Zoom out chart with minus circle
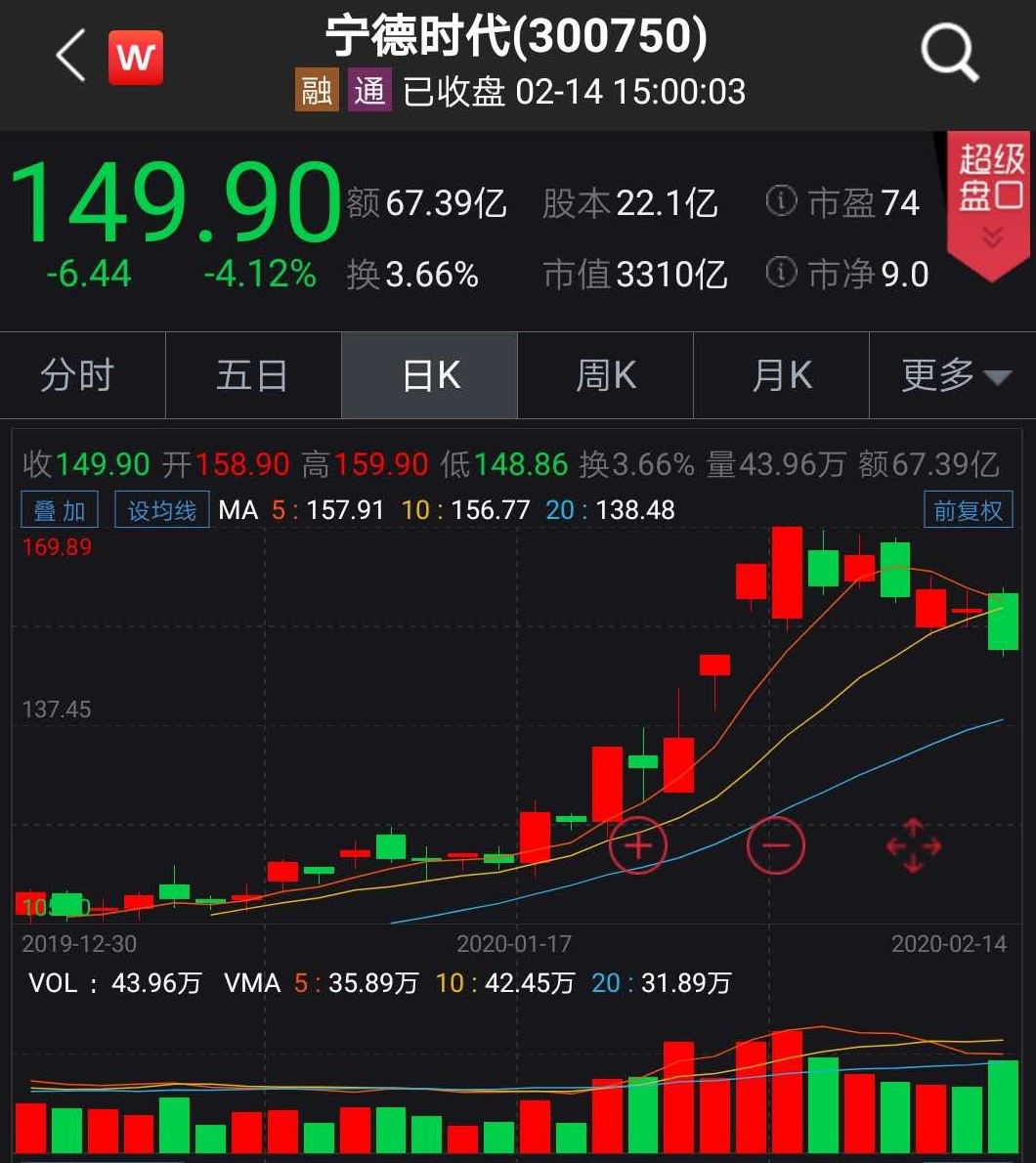This screenshot has height=1163, width=1036. (776, 844)
